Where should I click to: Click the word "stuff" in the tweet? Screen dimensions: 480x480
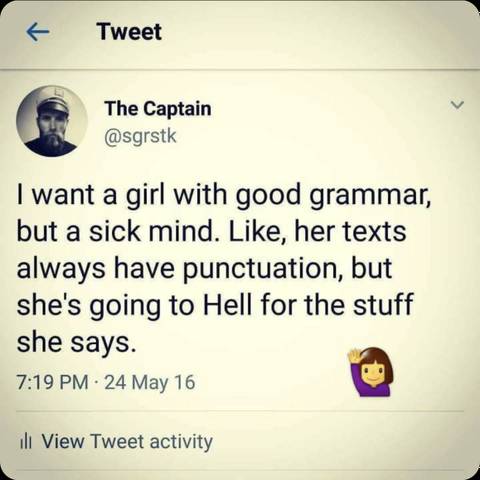pos(384,304)
